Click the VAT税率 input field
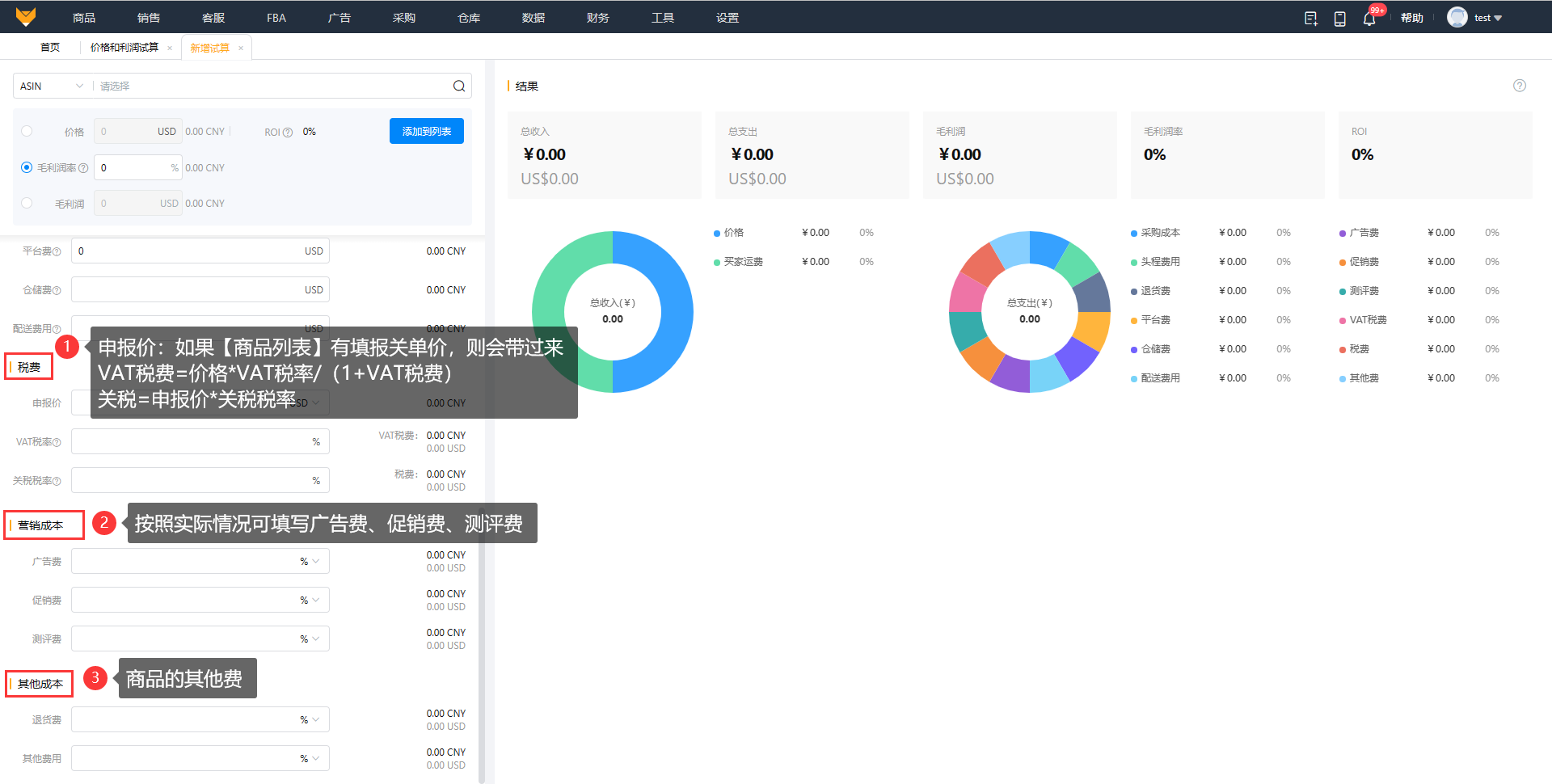Image resolution: width=1552 pixels, height=784 pixels. click(x=190, y=442)
